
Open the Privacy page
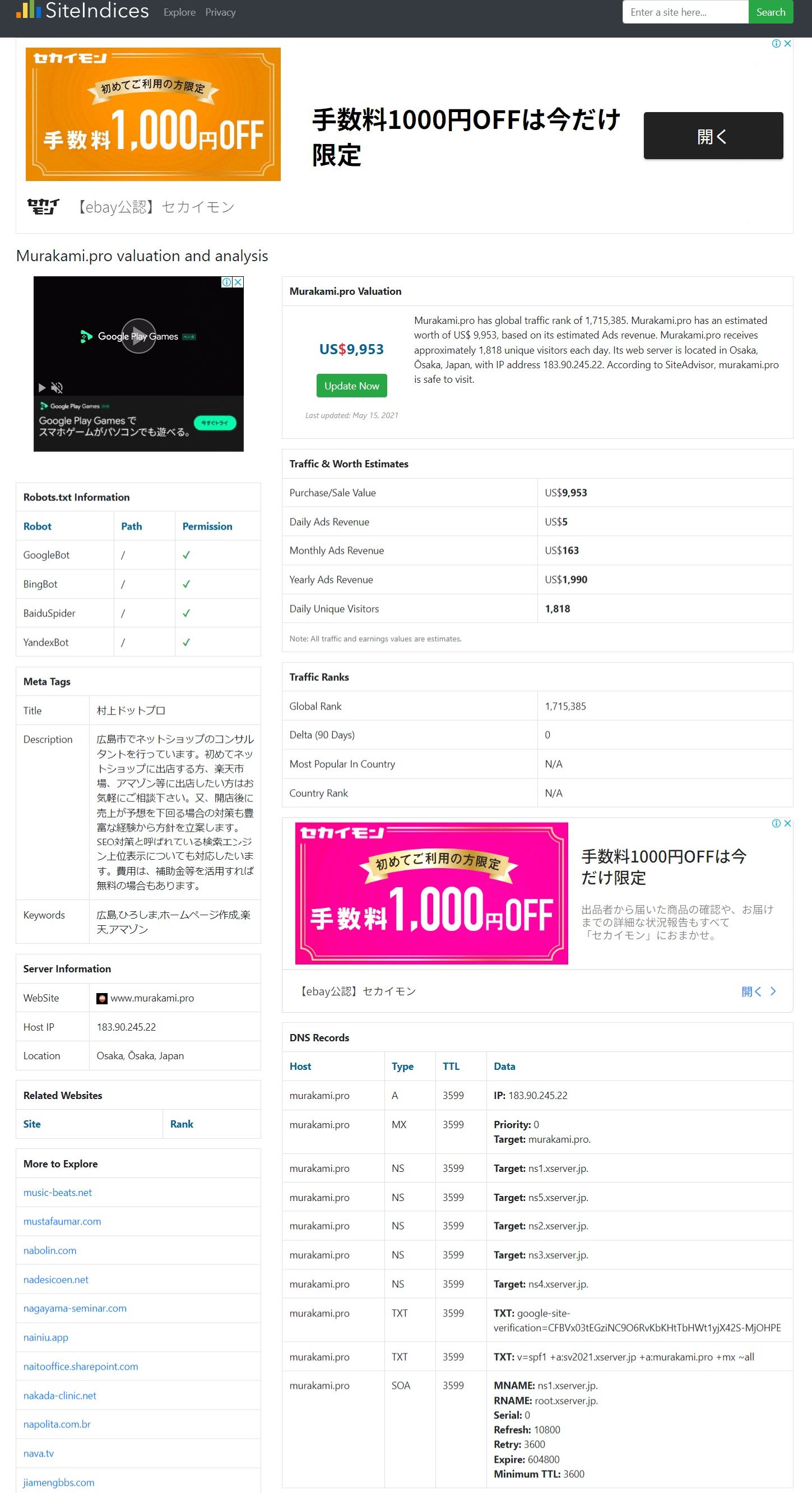coord(220,12)
